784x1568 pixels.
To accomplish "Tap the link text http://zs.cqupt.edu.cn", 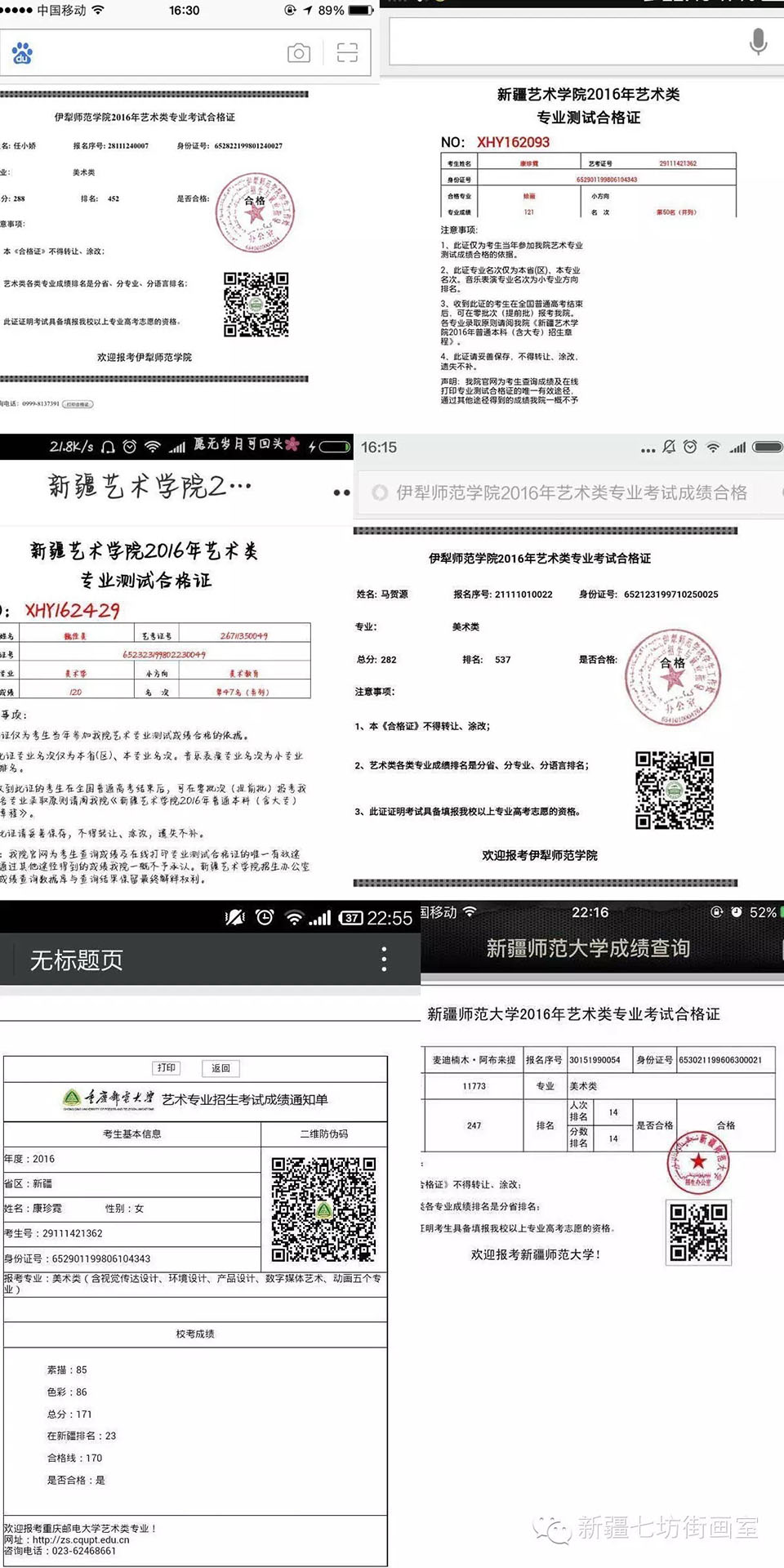I will [81, 1539].
